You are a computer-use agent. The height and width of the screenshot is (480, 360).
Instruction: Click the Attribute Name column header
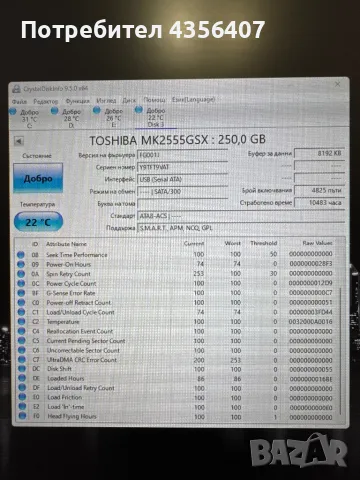tap(66, 244)
